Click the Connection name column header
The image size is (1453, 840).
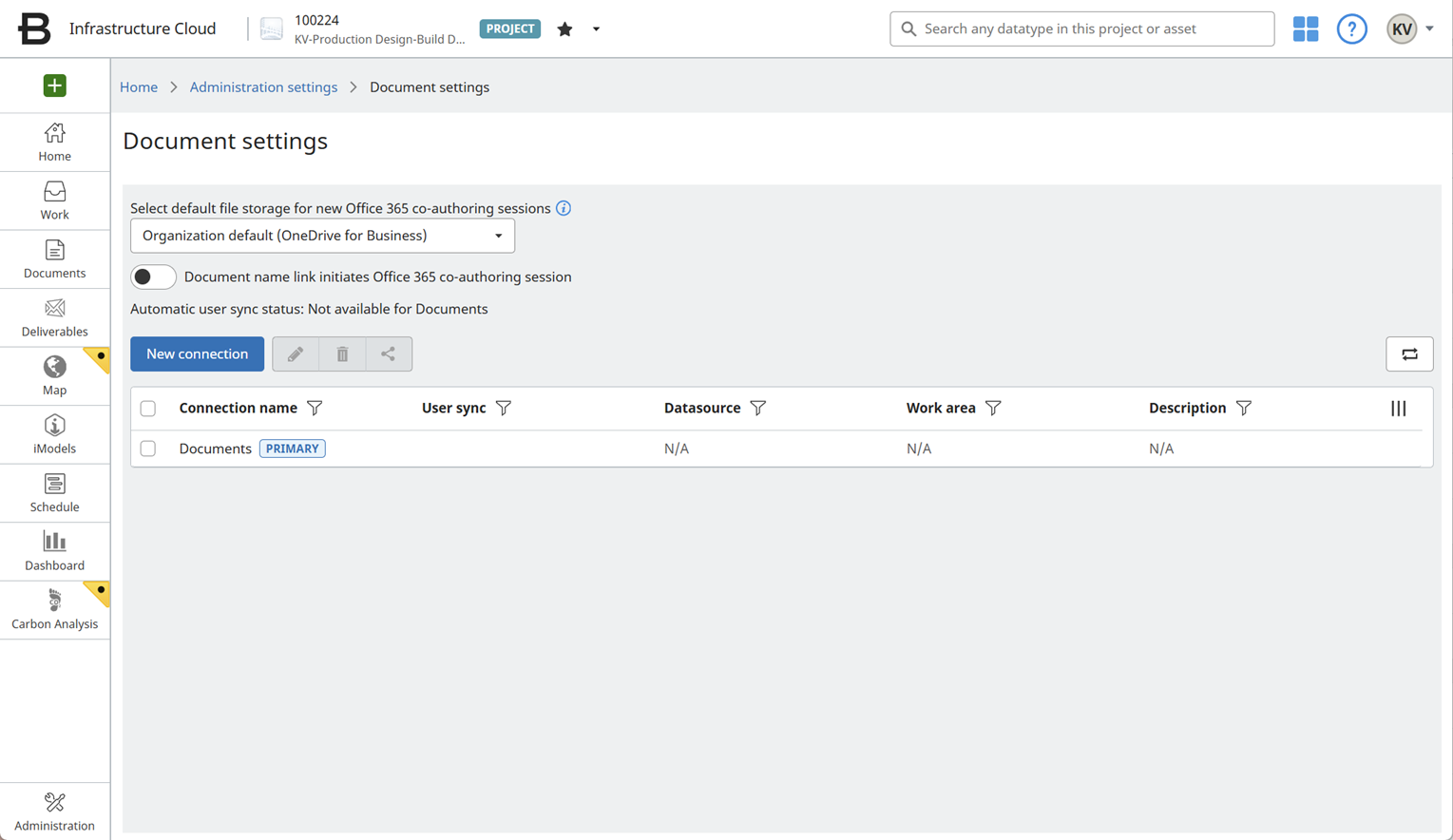(238, 408)
